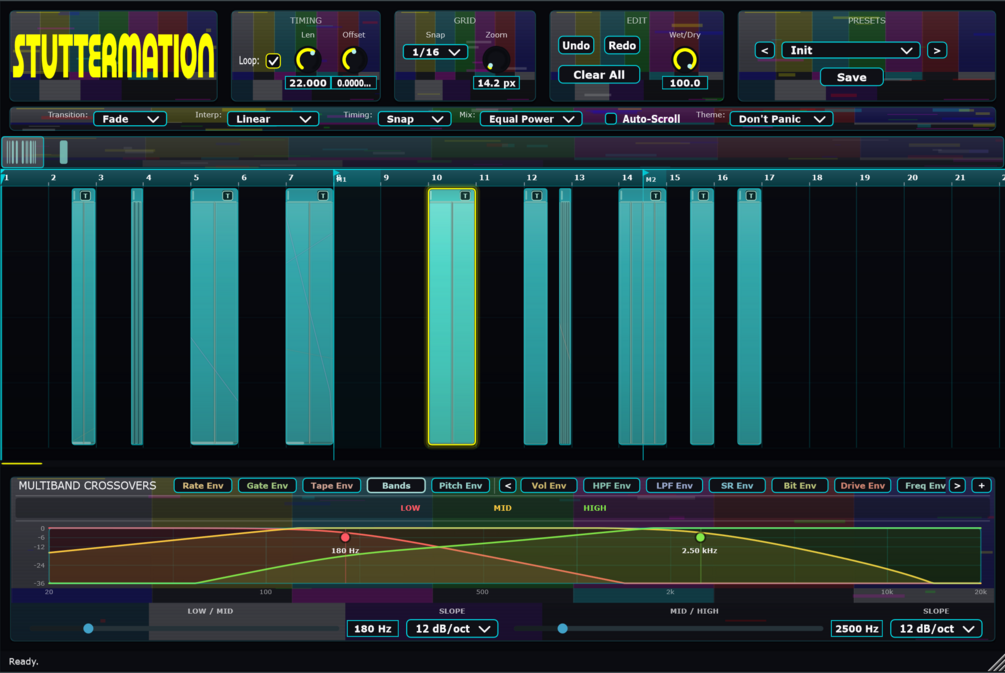Click the 2500 Hz frequency field
Image resolution: width=1005 pixels, height=673 pixels.
857,629
